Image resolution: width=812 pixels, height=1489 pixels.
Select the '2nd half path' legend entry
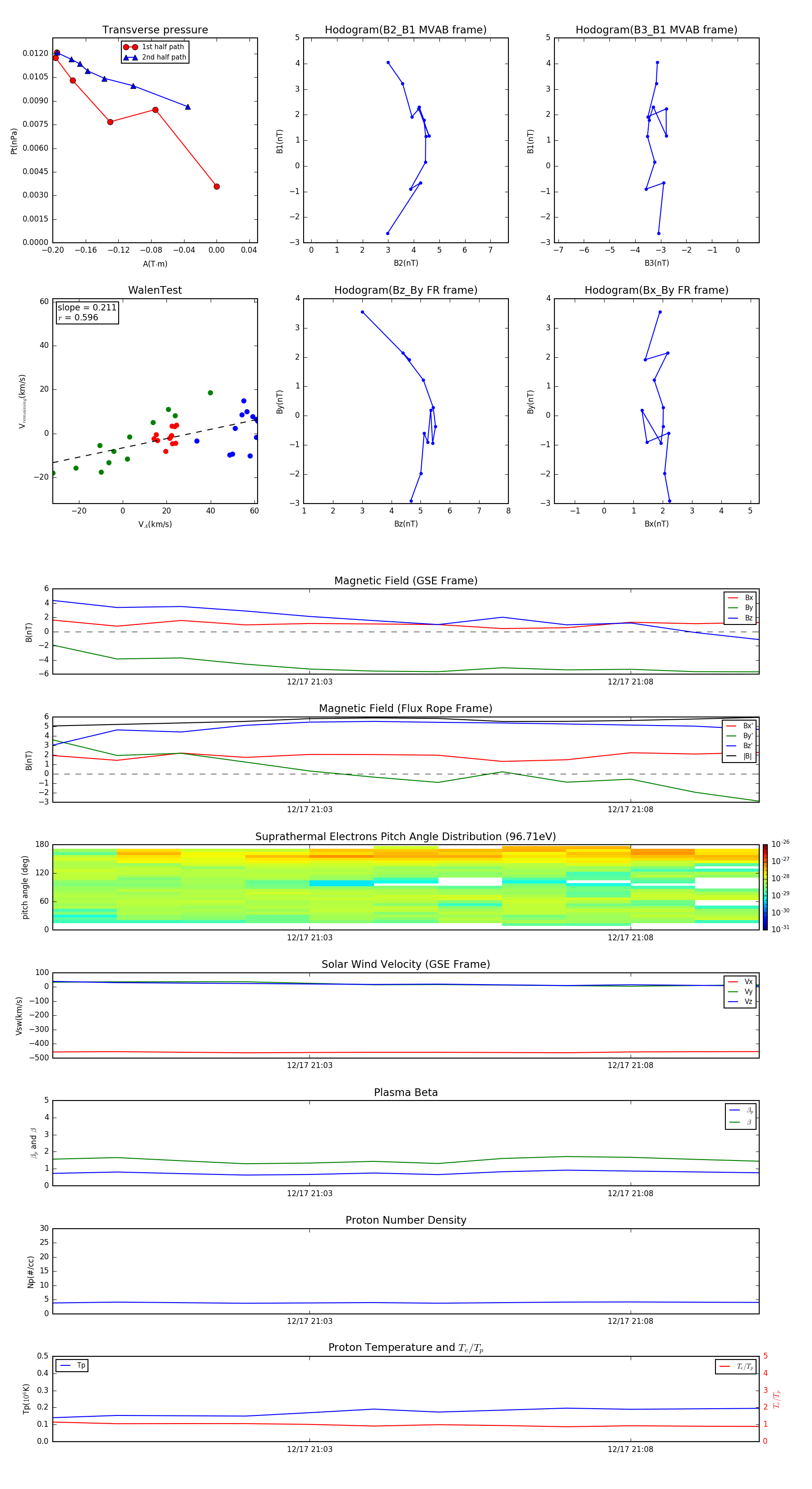click(155, 57)
